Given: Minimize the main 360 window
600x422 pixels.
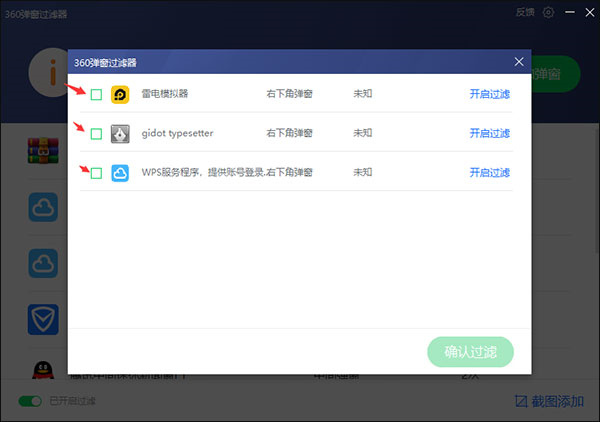Looking at the screenshot, I should [570, 13].
